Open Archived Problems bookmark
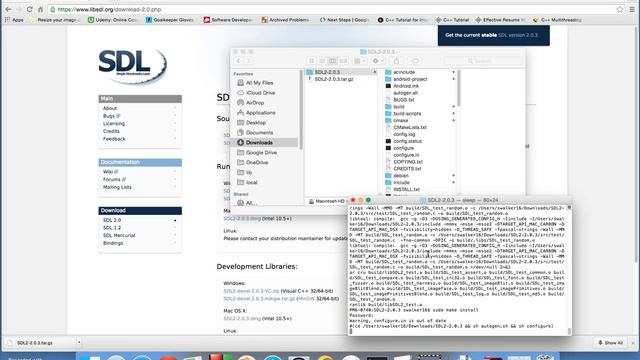Image resolution: width=640 pixels, height=360 pixels. pos(285,20)
